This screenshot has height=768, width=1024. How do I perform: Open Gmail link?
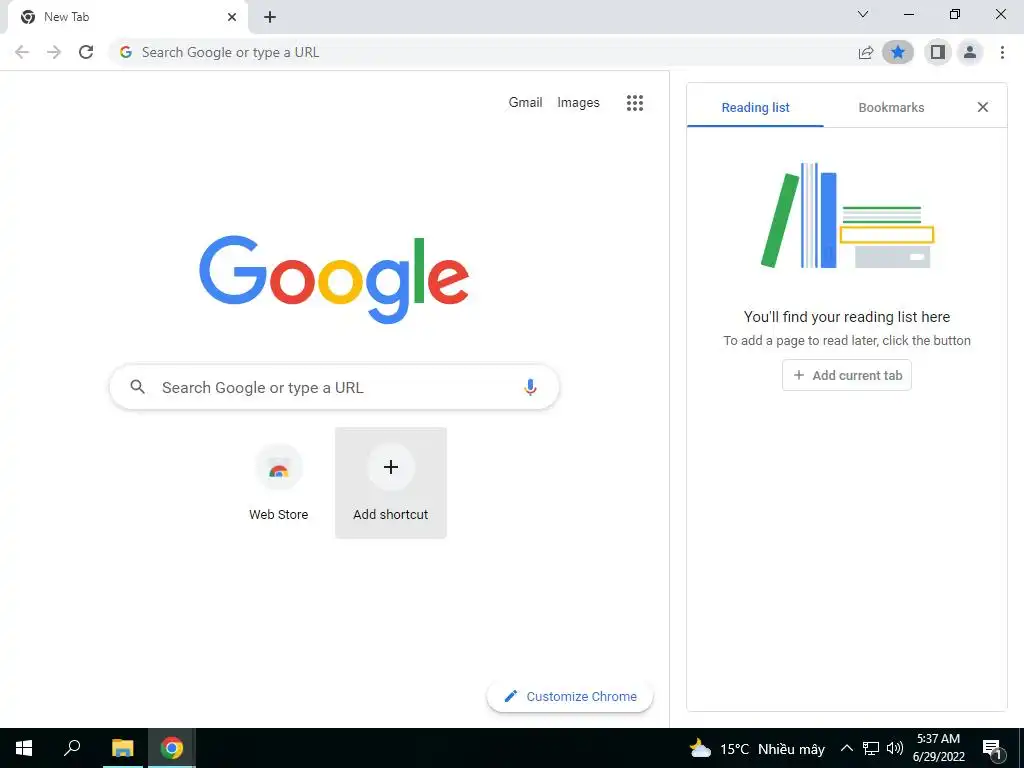[526, 103]
